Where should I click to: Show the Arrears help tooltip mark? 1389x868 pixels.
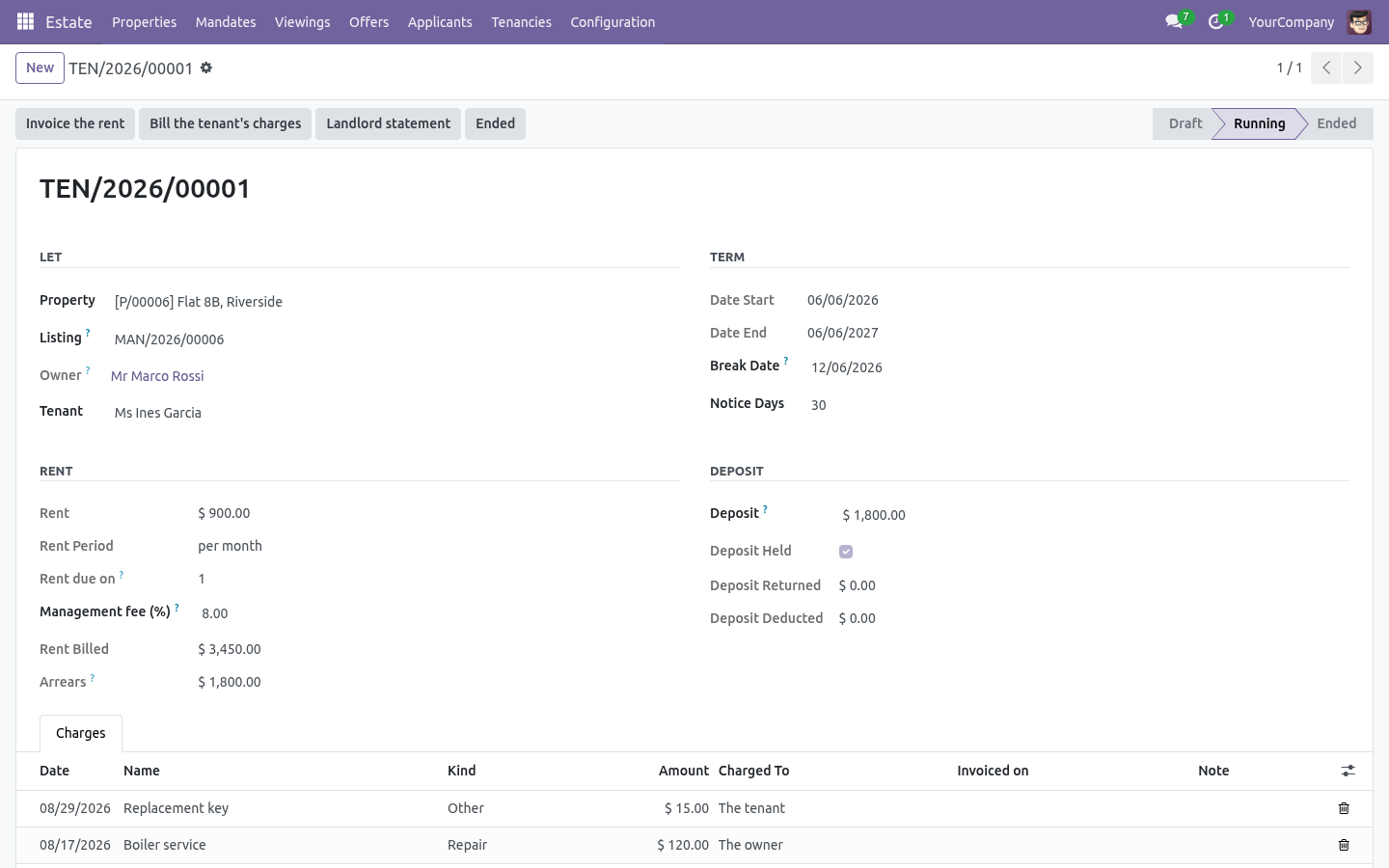tap(92, 678)
